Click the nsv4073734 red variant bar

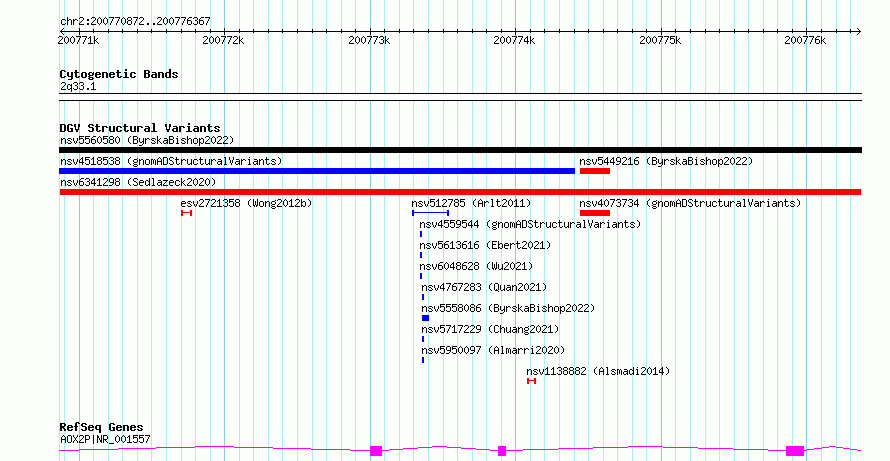pos(594,213)
